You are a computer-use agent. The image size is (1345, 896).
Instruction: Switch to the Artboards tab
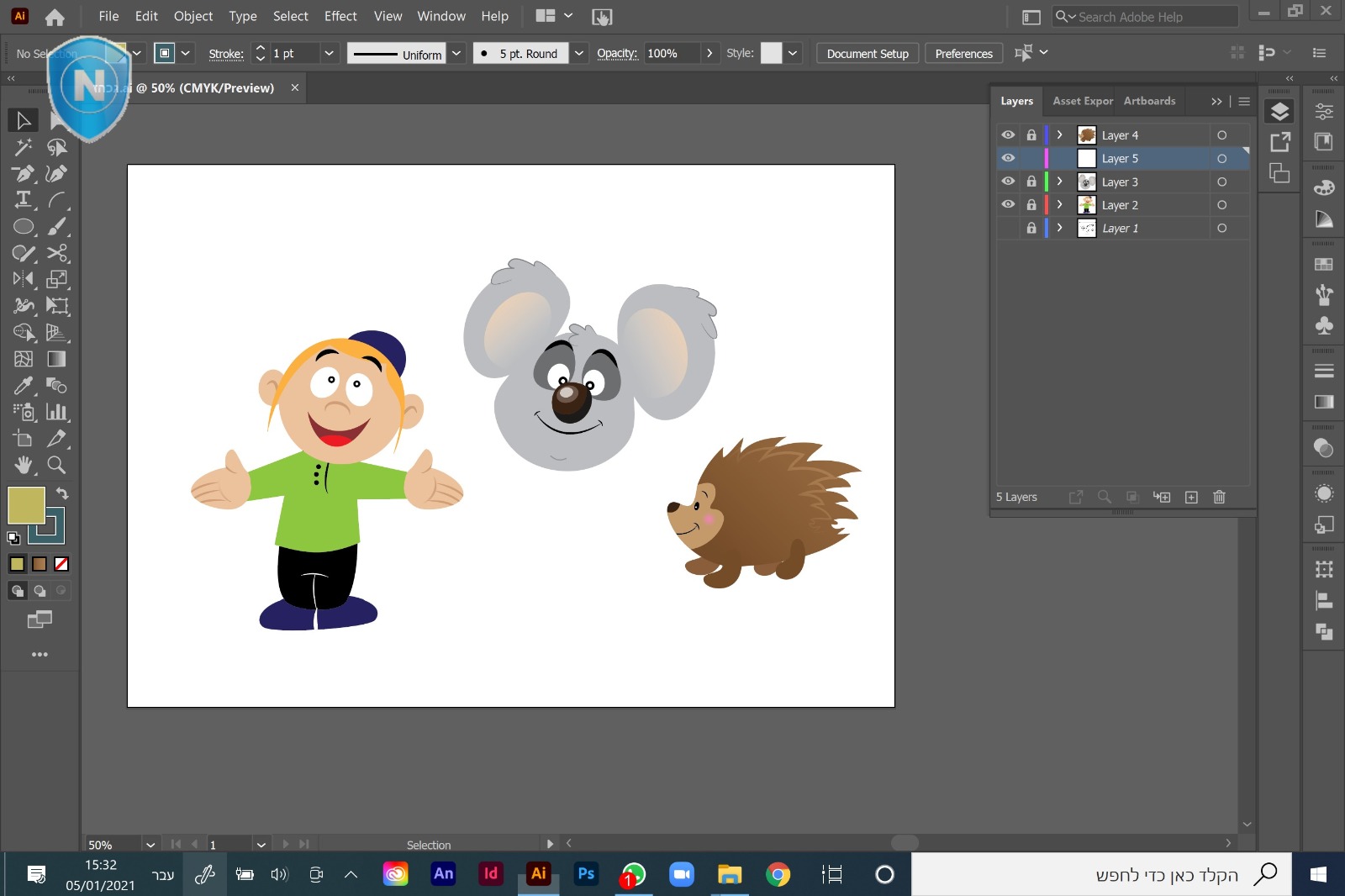point(1149,101)
